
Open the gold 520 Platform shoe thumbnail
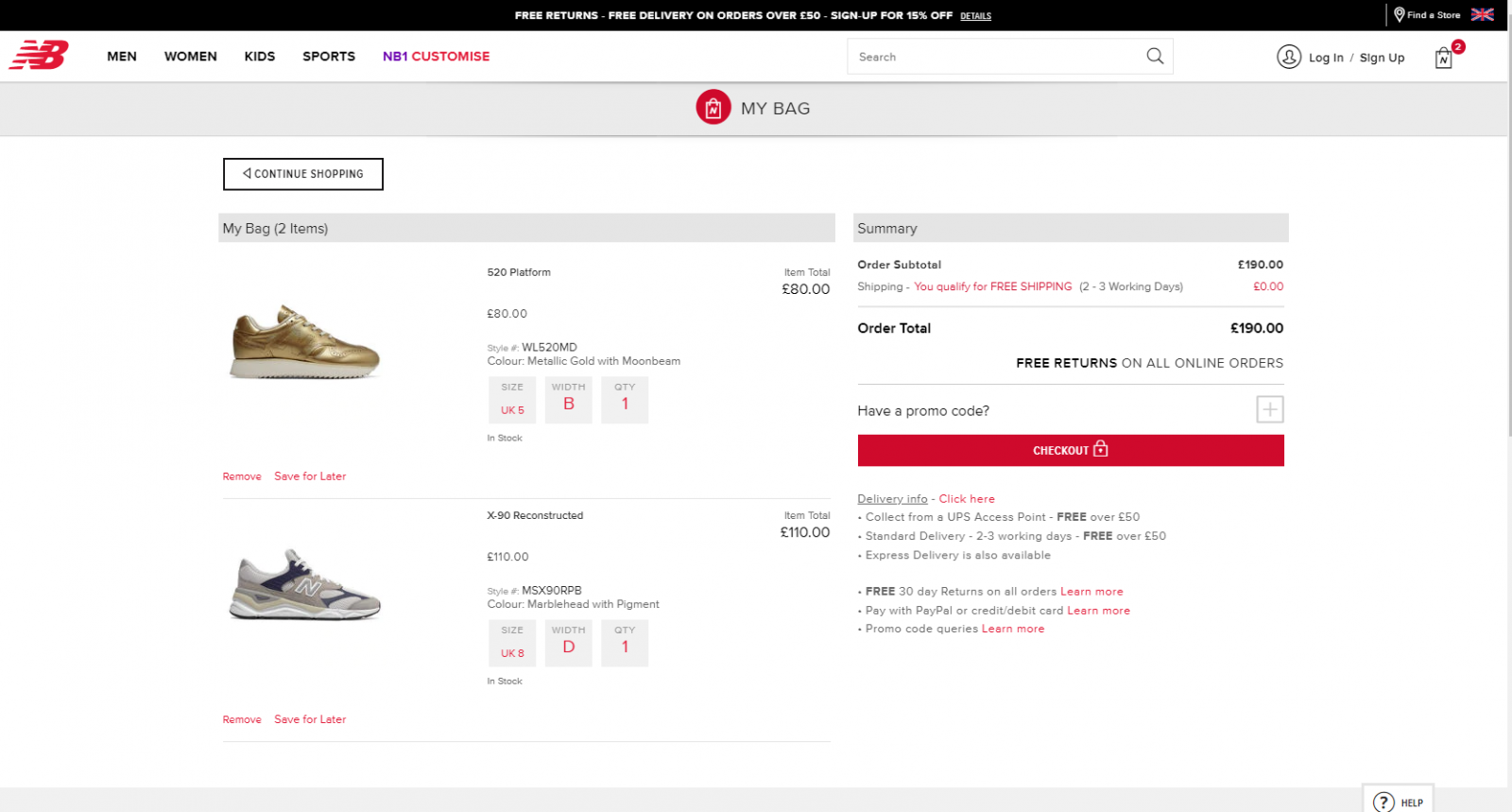tap(305, 342)
